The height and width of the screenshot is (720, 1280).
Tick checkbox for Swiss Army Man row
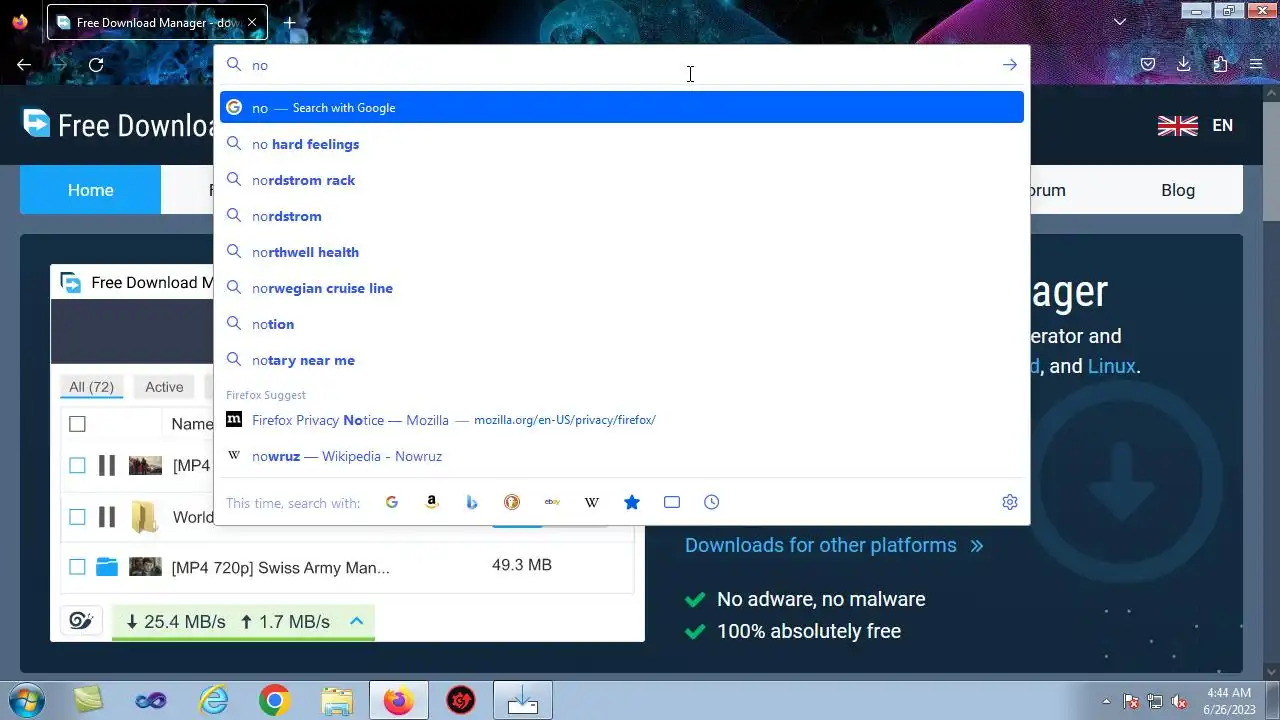77,567
